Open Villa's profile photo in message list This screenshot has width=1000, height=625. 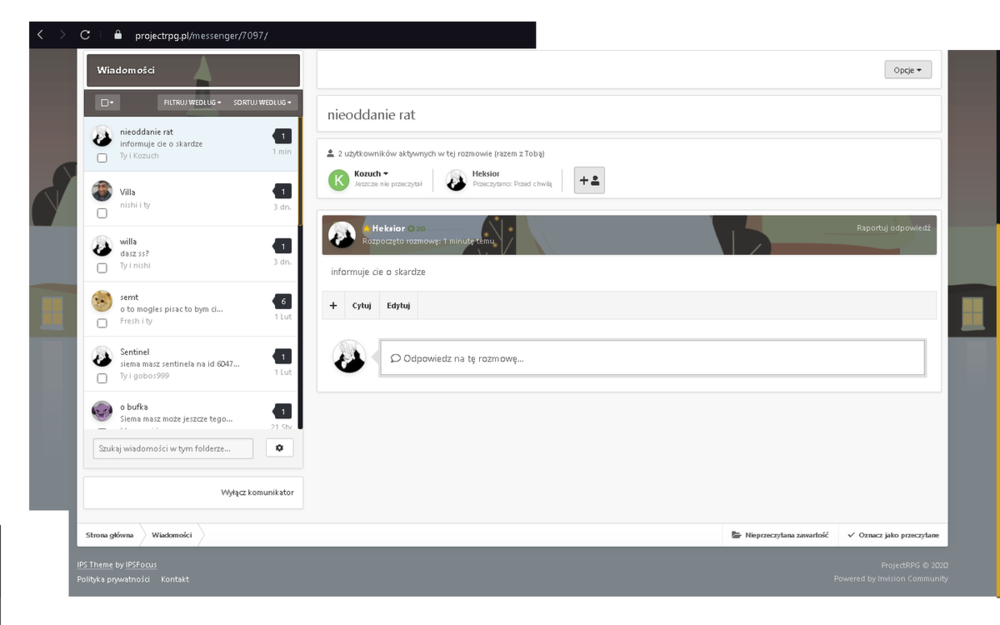pyautogui.click(x=102, y=191)
